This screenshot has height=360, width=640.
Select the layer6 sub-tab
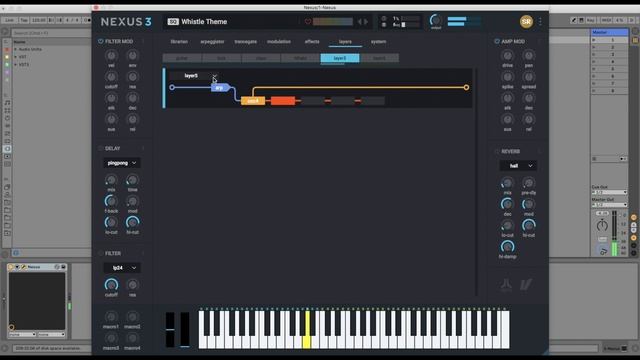[379, 58]
